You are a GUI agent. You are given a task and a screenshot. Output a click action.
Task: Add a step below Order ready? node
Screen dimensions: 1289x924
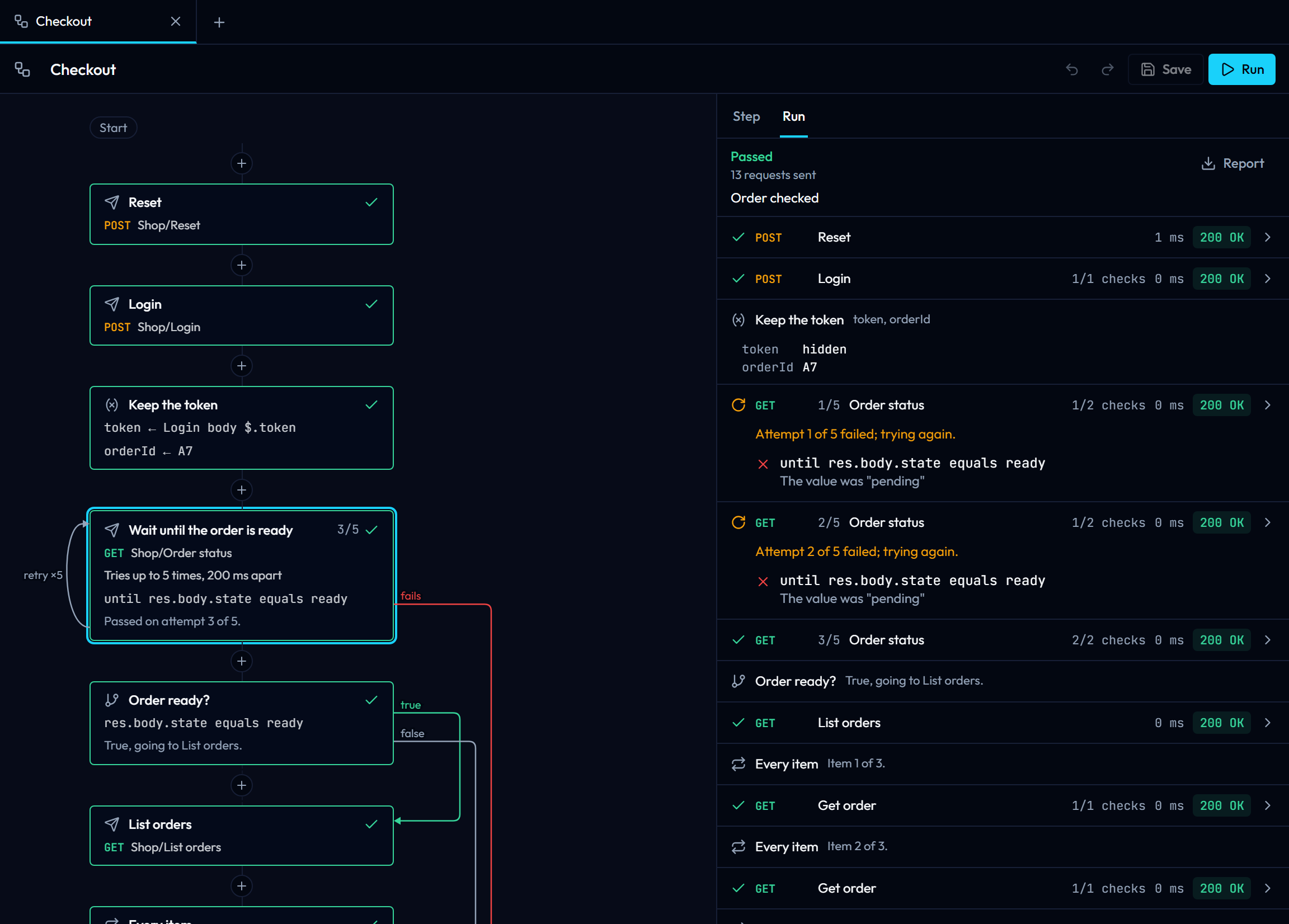tap(242, 785)
